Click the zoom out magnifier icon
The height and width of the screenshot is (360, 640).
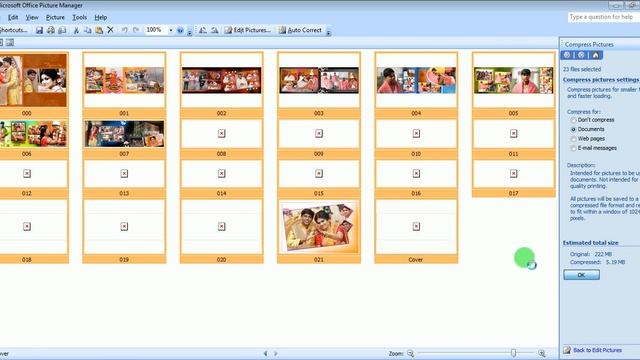click(x=411, y=353)
